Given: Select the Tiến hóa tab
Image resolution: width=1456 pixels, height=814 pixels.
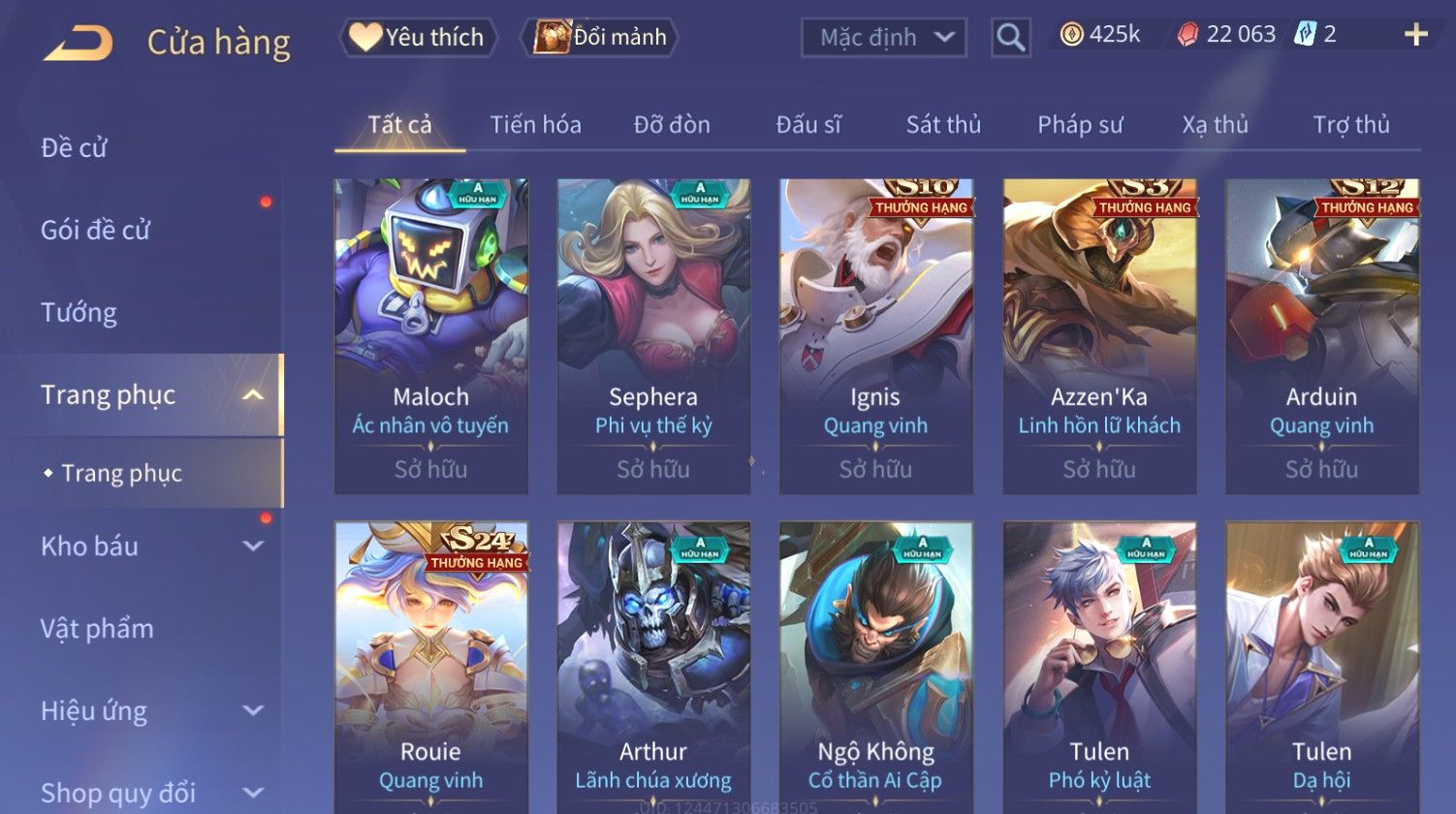Looking at the screenshot, I should [x=535, y=124].
